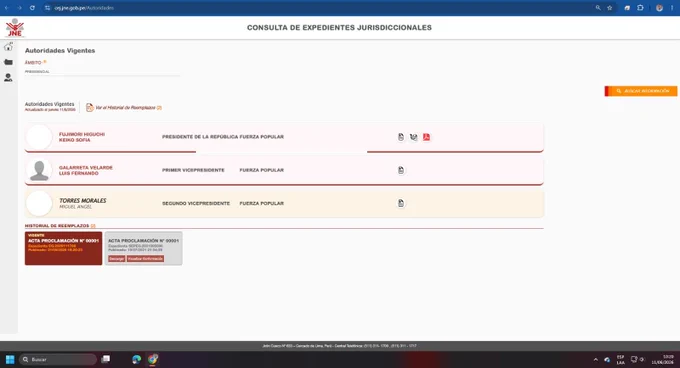
Task: Click the JNE logo
Action: (14, 28)
